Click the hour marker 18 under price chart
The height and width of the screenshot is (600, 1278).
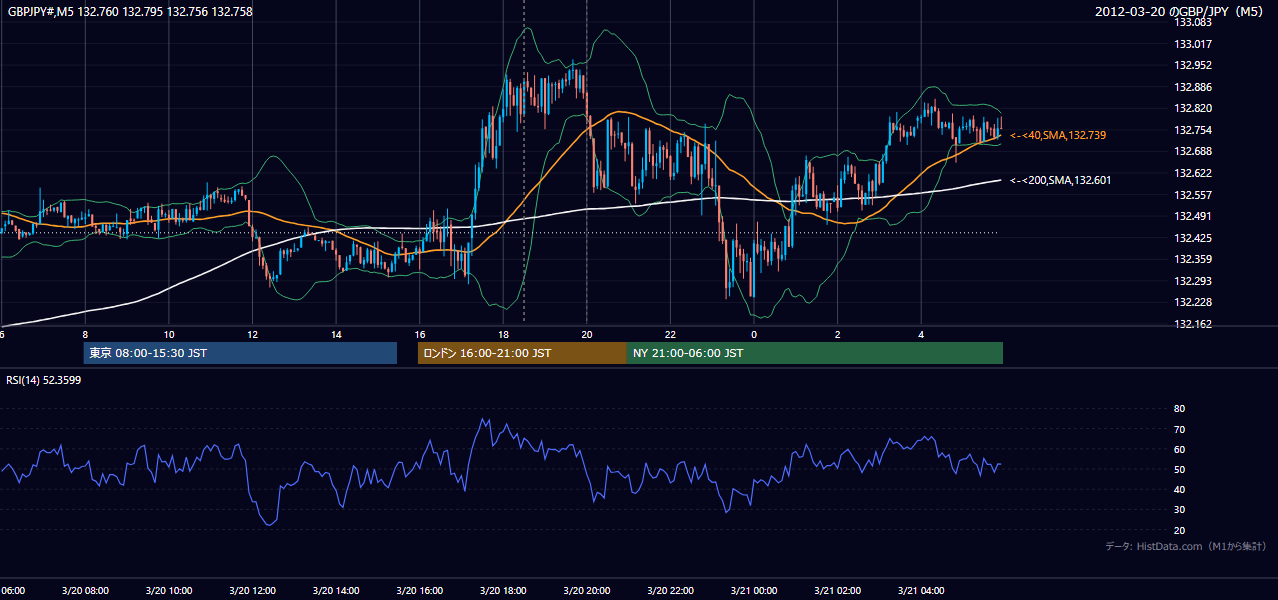tap(504, 334)
